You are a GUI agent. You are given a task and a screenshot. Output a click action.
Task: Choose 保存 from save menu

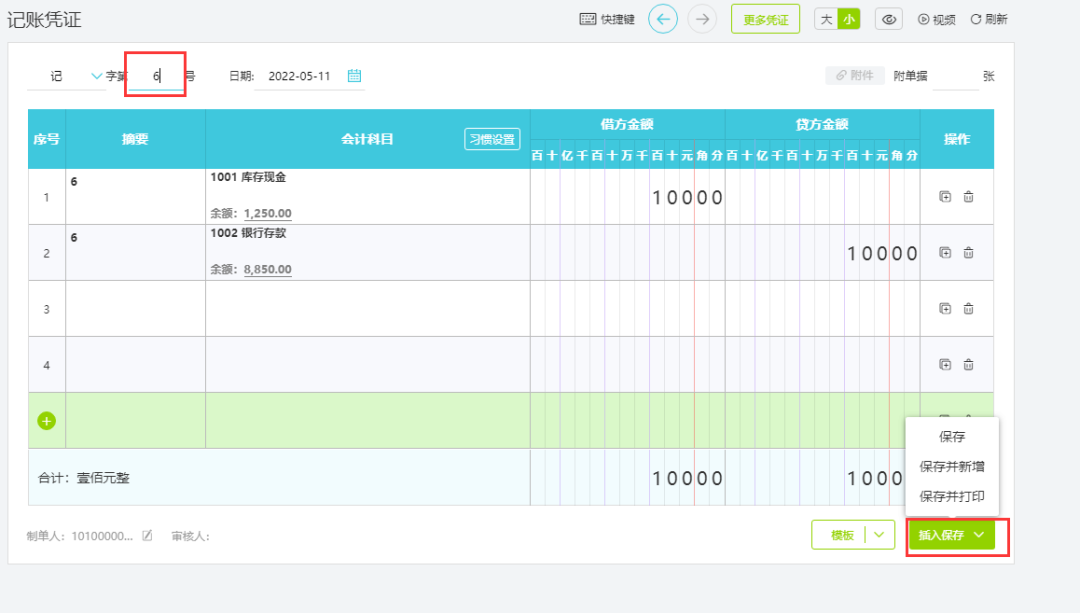(952, 437)
